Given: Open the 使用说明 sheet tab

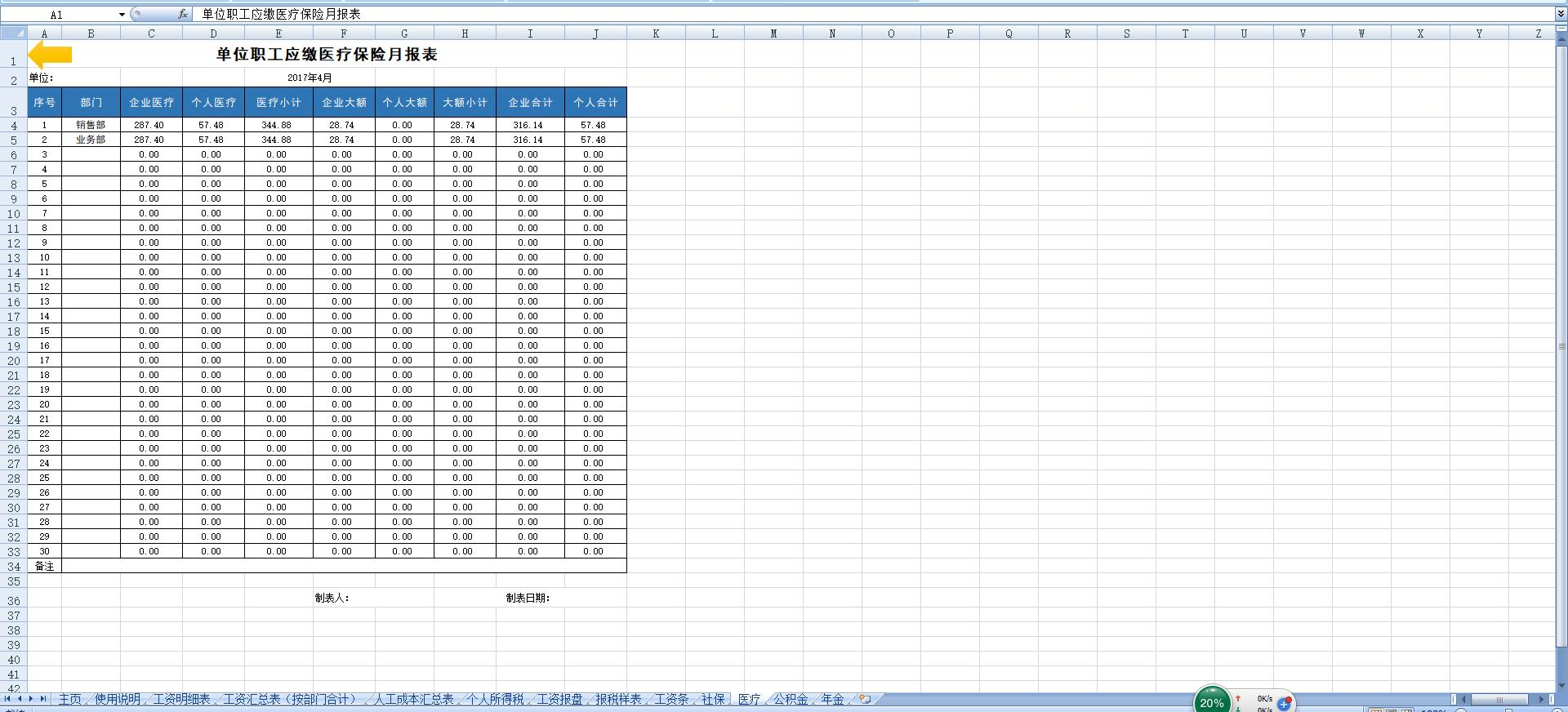Looking at the screenshot, I should point(118,699).
